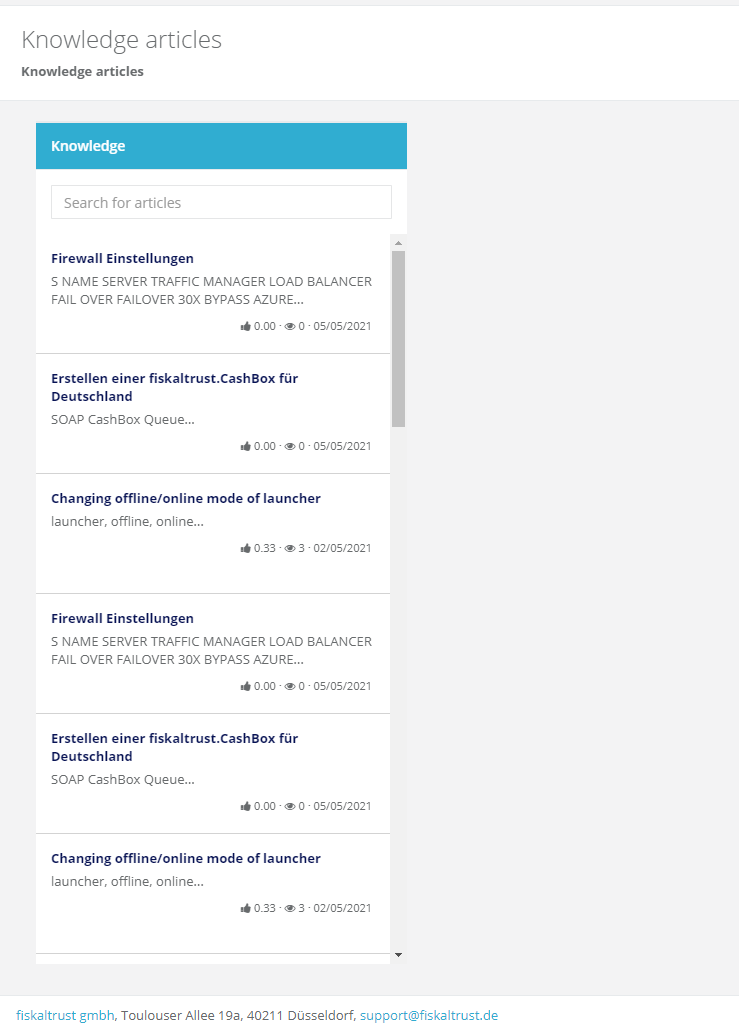Viewport: 739px width, 1033px height.
Task: Click eye views icon on last Changing offline/online article
Action: [x=290, y=908]
